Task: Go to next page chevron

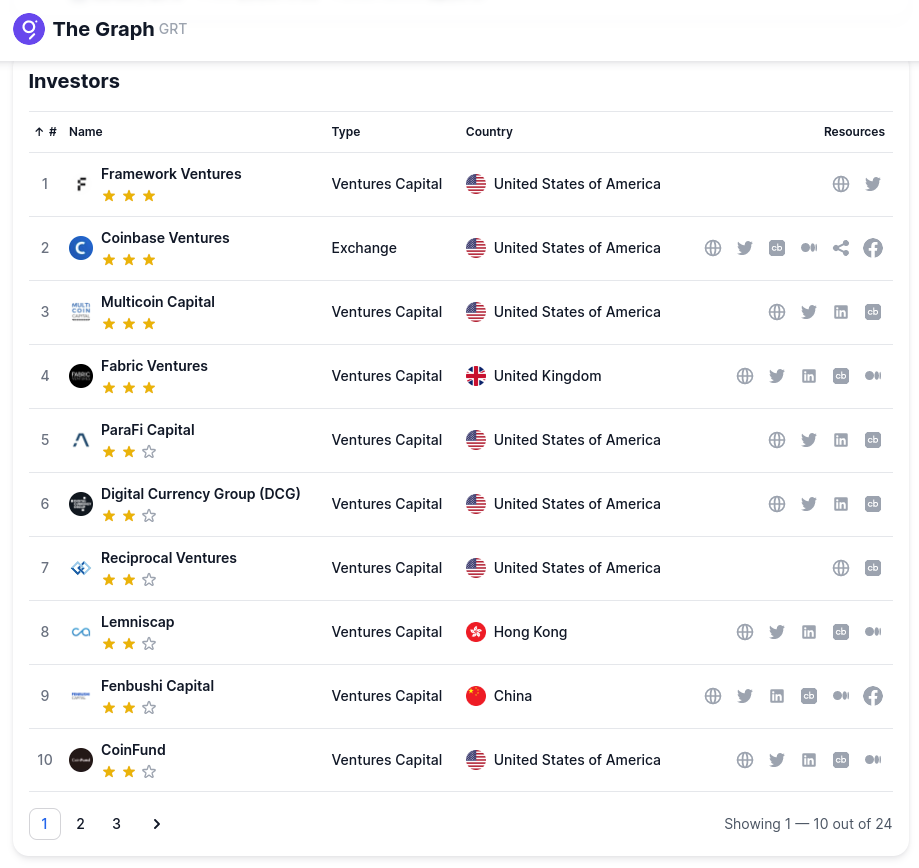Action: coord(156,824)
